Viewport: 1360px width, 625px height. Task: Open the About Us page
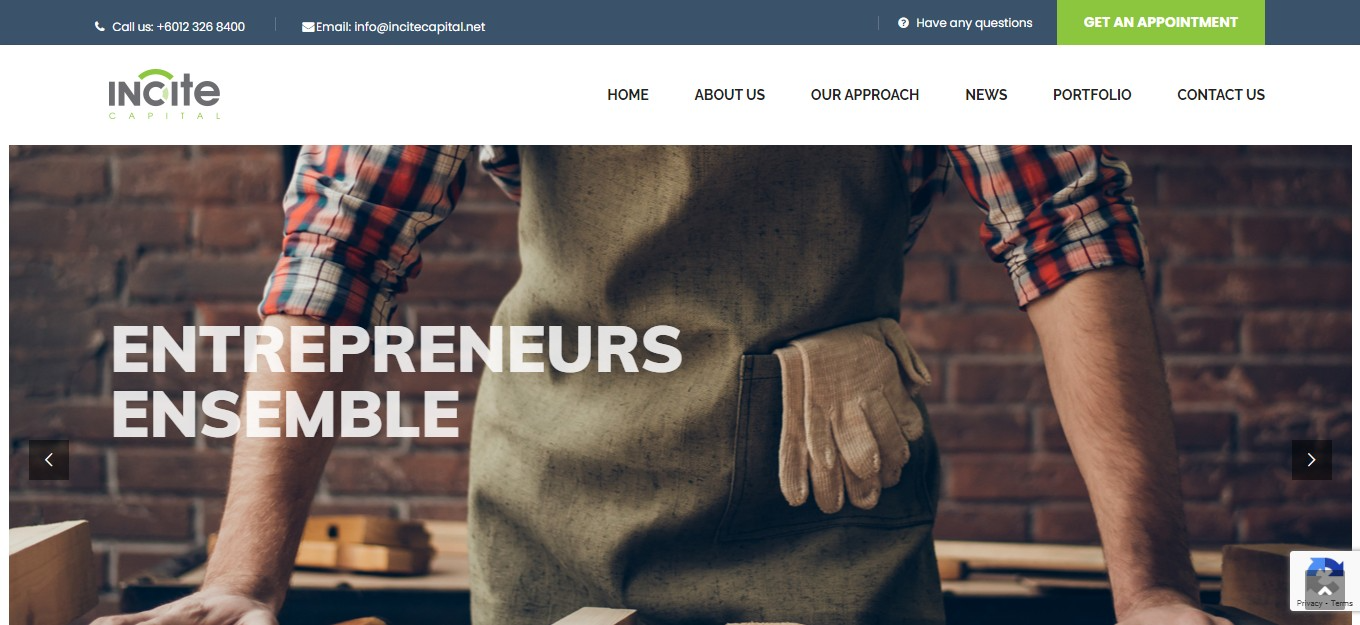(x=730, y=95)
